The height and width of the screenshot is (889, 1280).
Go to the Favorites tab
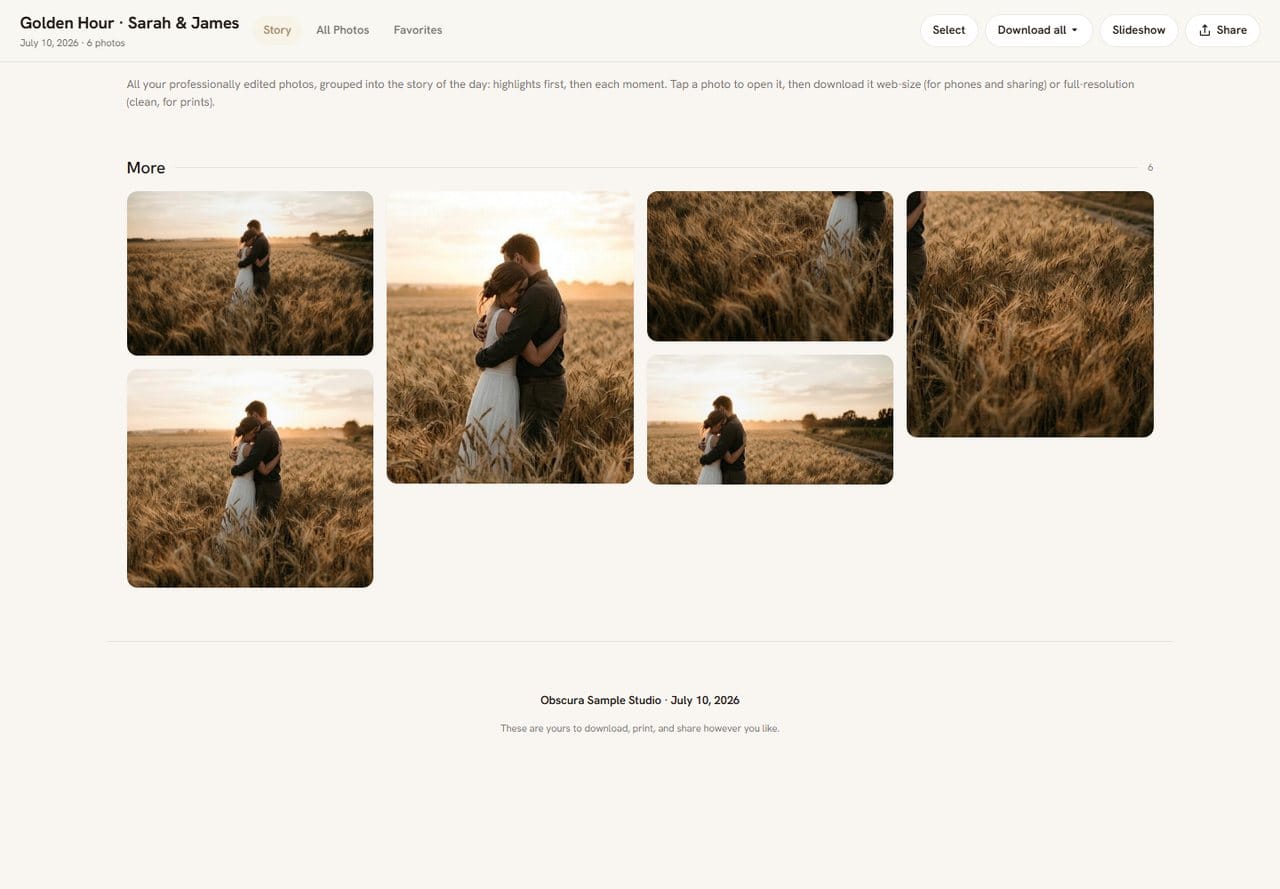pyautogui.click(x=418, y=30)
